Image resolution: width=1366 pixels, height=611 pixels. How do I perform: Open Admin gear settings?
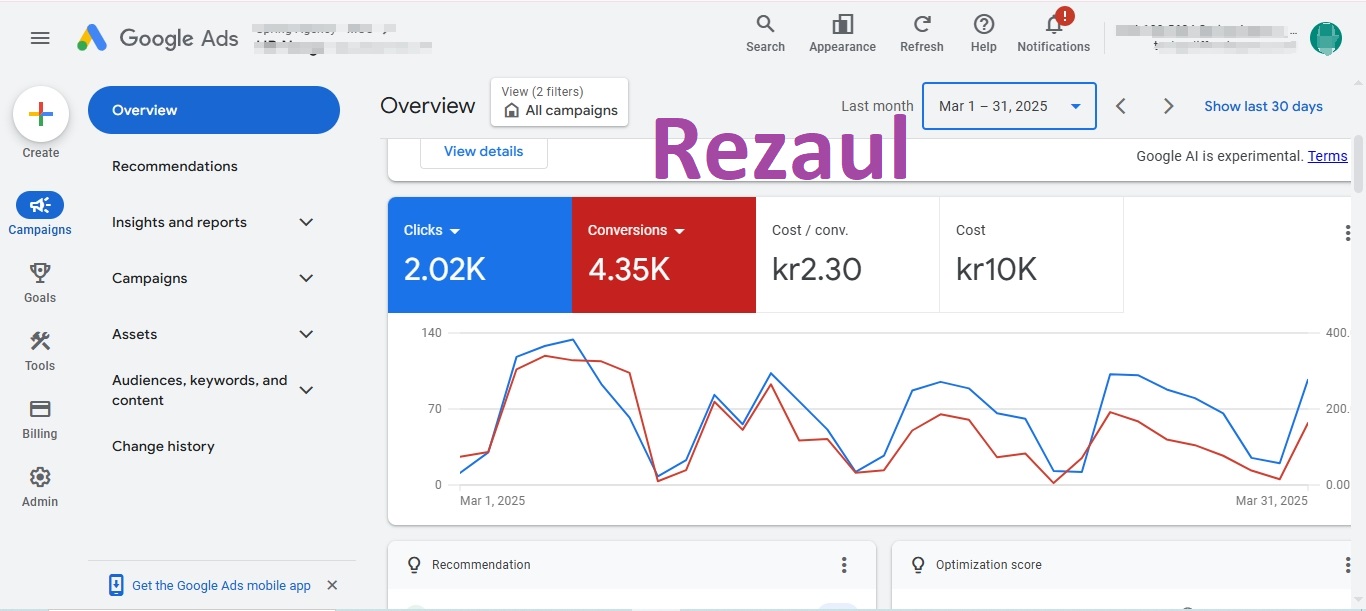coord(40,477)
